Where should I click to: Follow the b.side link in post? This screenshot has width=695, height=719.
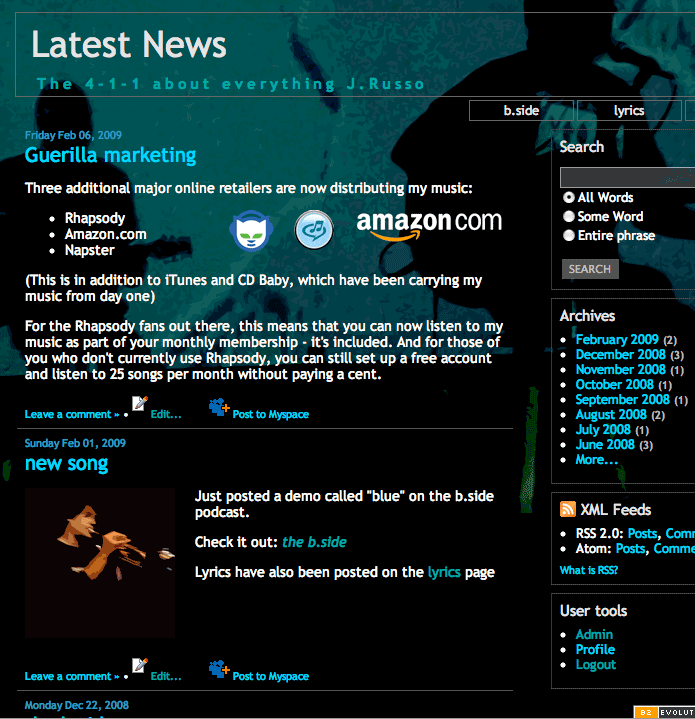[314, 542]
